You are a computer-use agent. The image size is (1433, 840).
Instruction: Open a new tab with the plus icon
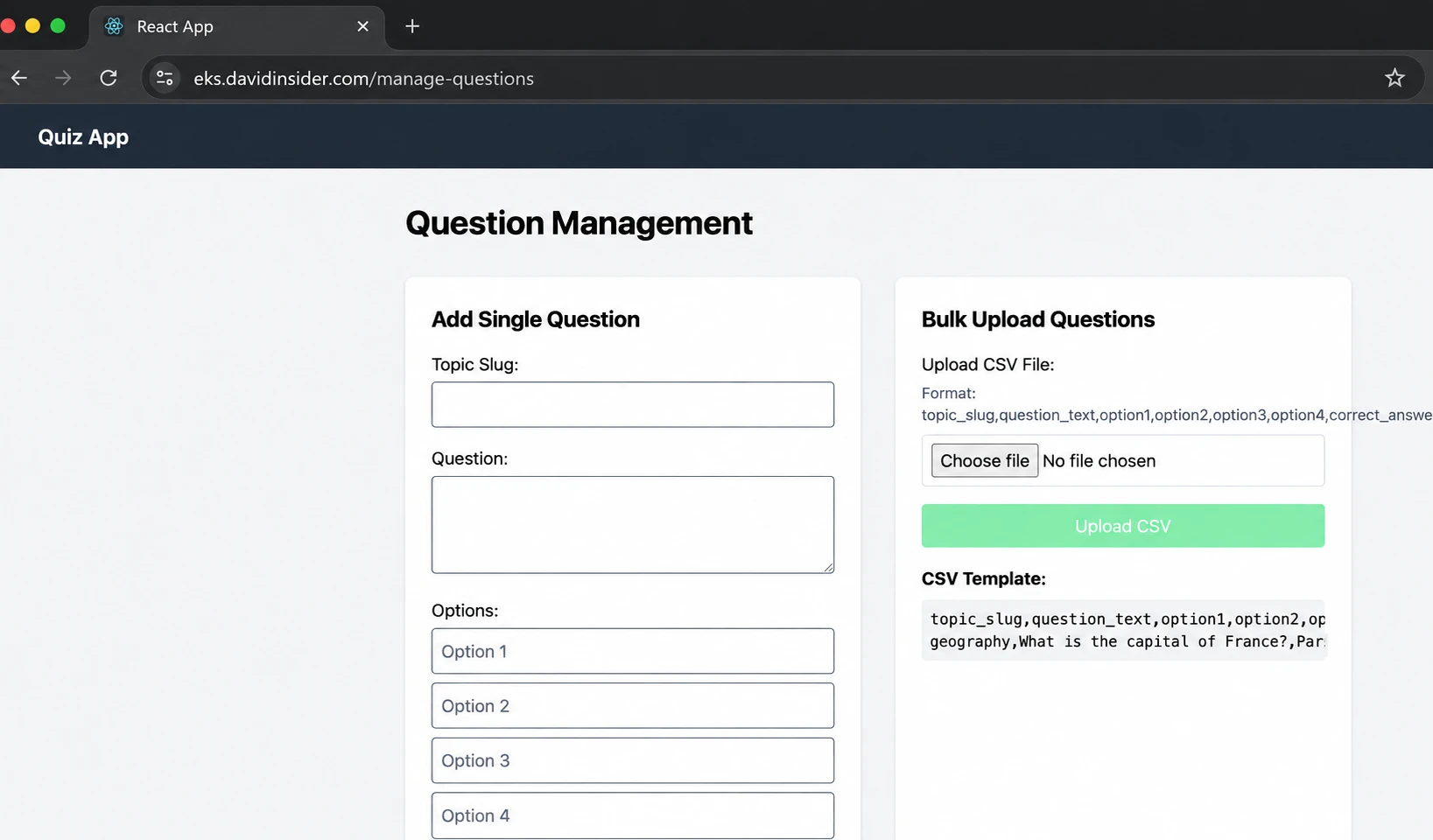(x=412, y=26)
